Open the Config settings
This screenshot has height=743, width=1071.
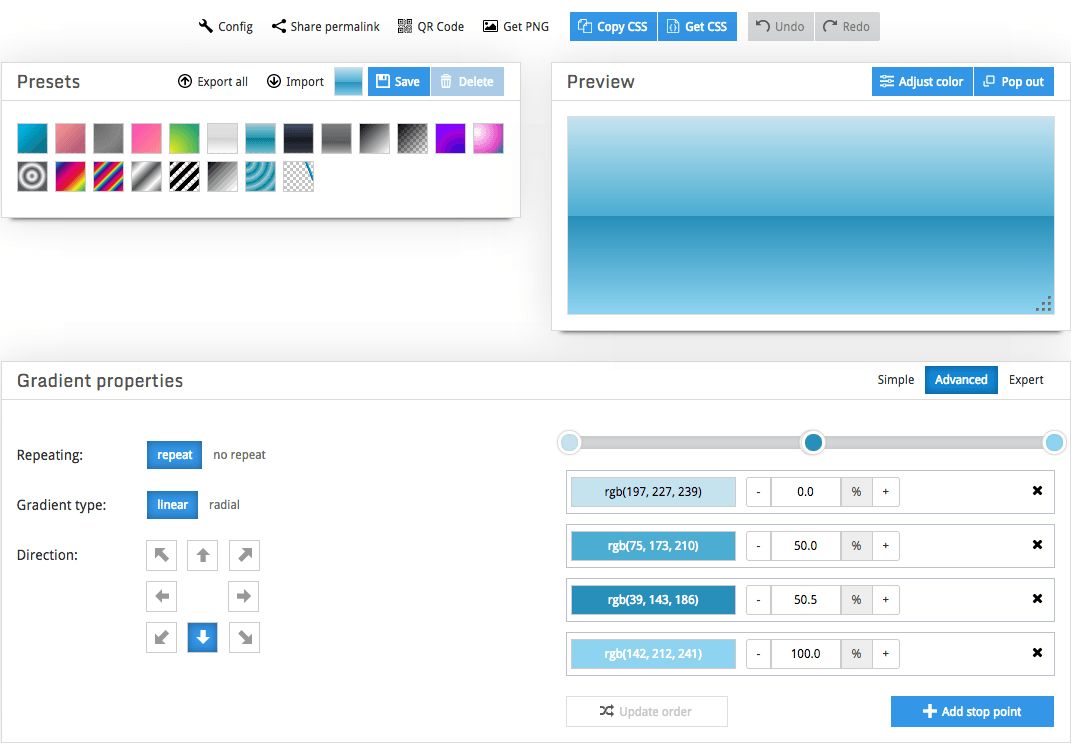[x=224, y=26]
